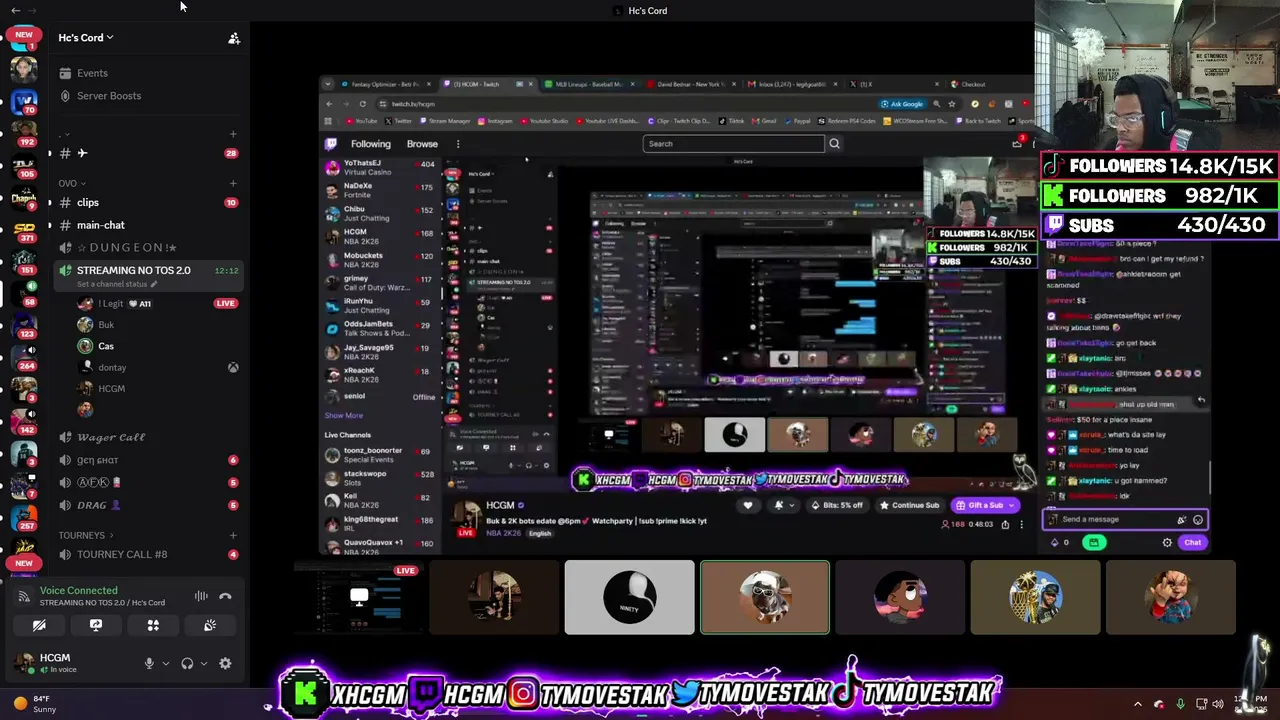Image resolution: width=1280 pixels, height=720 pixels.
Task: Open the clips text channel
Action: 88,203
